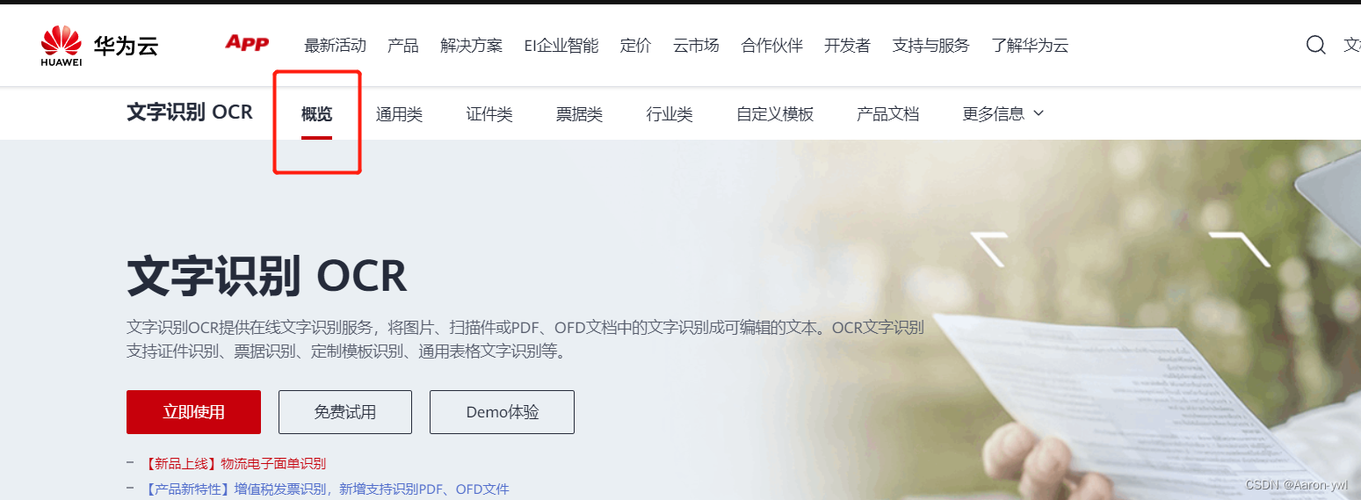The width and height of the screenshot is (1361, 500).
Task: Click the large 文字识别 OCR heading
Action: tap(267, 276)
